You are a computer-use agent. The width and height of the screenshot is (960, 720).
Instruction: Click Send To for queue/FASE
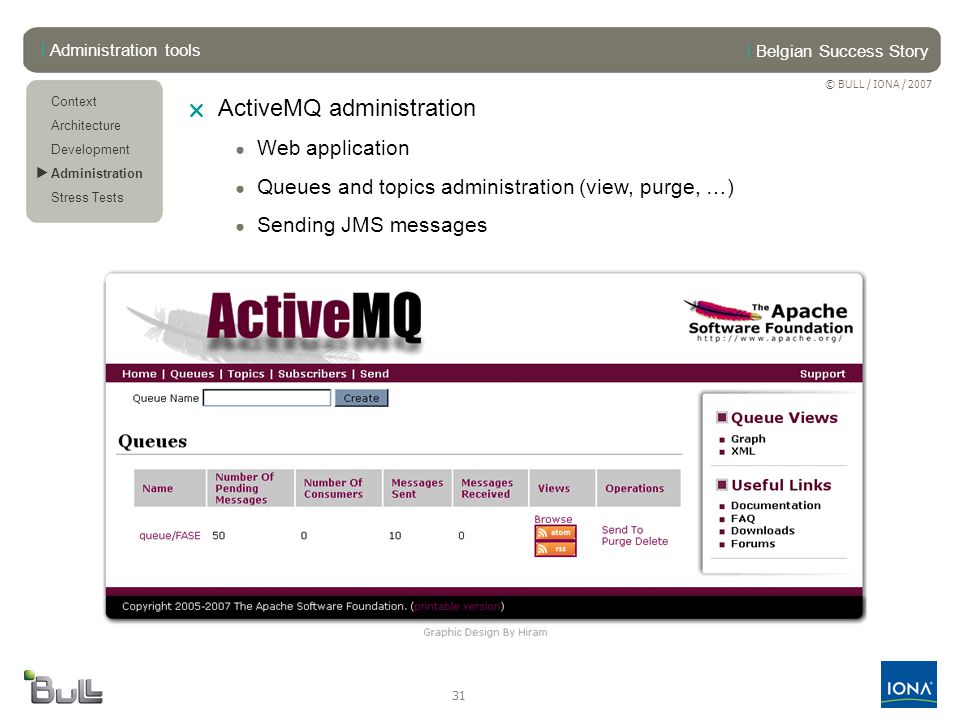click(622, 530)
